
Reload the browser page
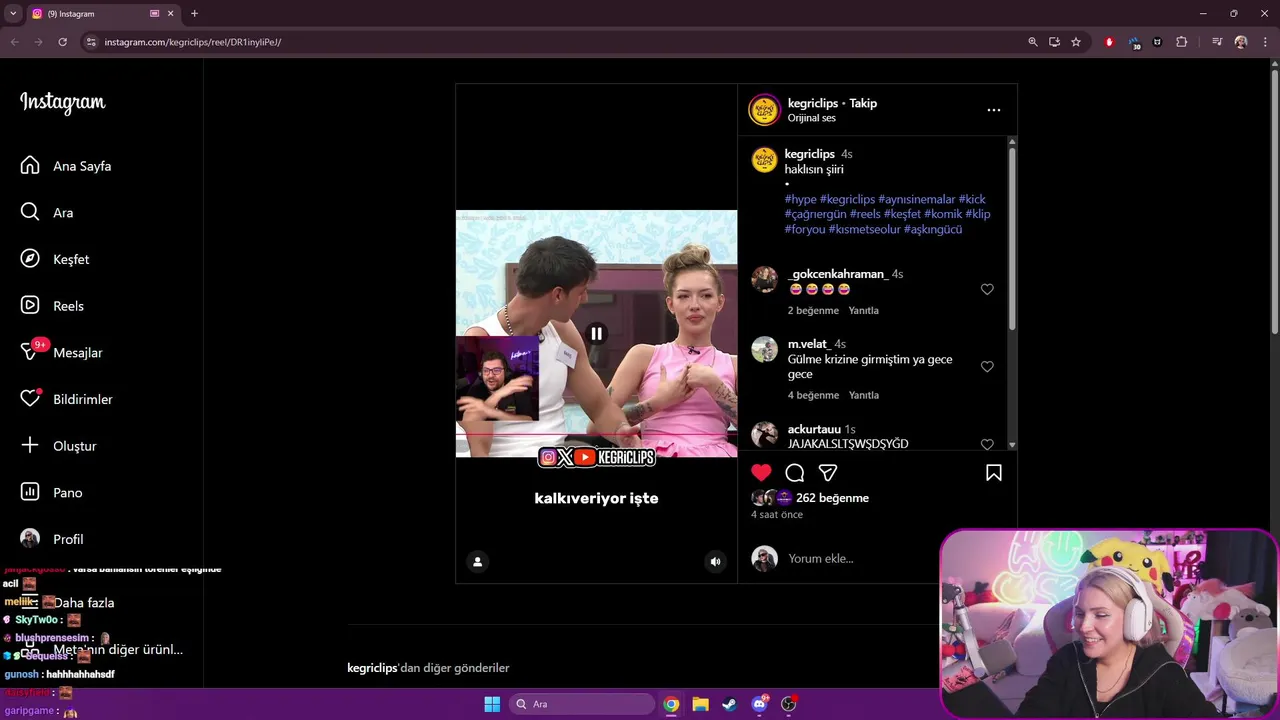62,42
